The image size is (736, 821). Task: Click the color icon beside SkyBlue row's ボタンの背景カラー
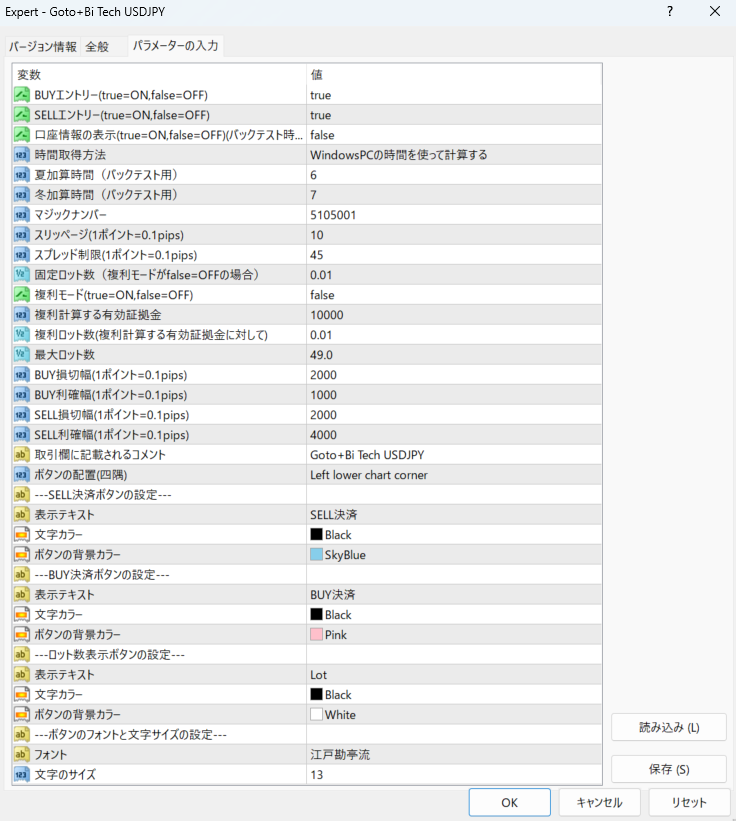pyautogui.click(x=21, y=554)
